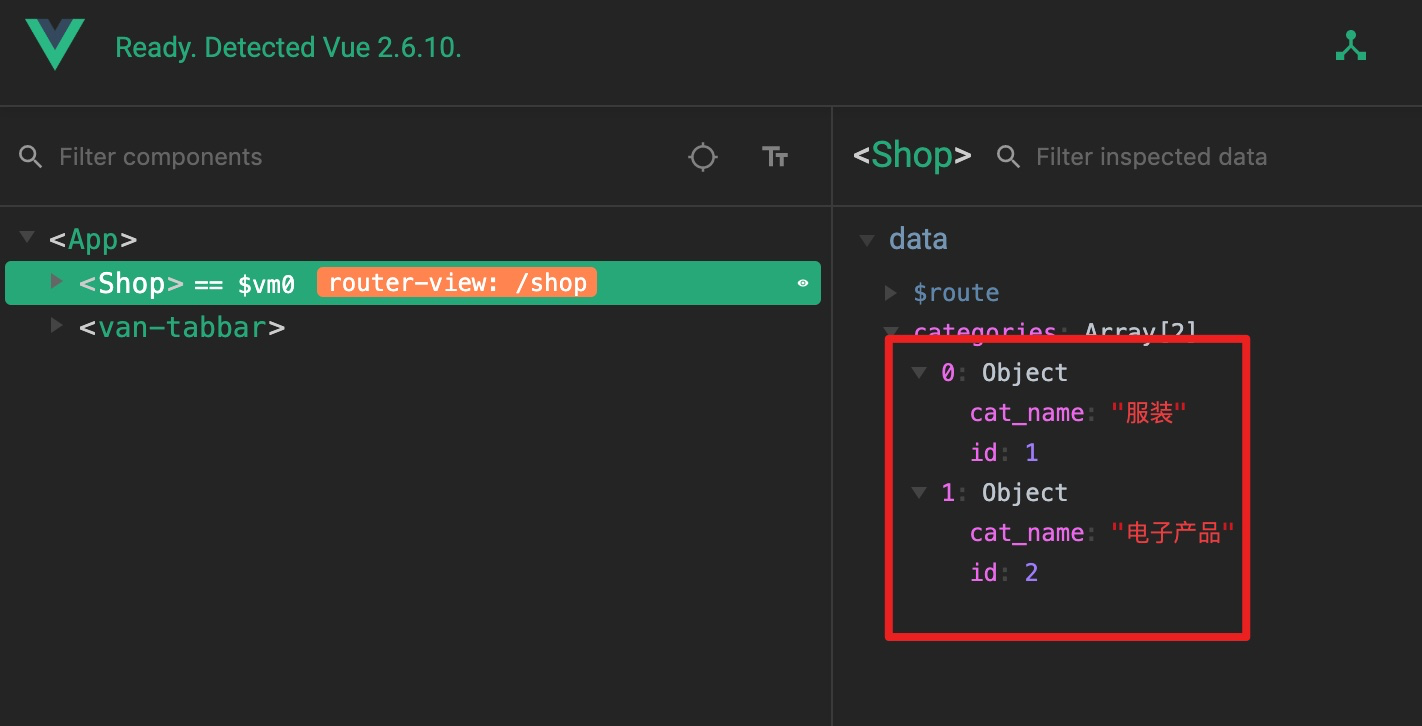Click the "电子产品" cat_name value
Image resolution: width=1422 pixels, height=726 pixels.
(1173, 533)
